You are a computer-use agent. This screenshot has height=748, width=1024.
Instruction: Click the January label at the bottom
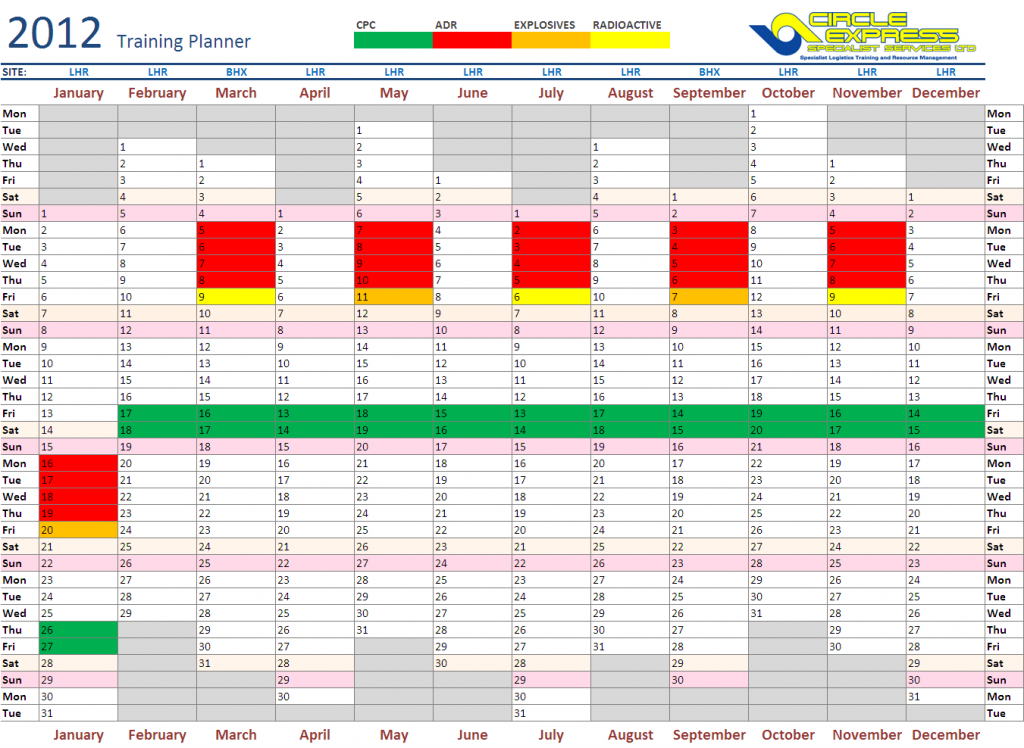(78, 735)
